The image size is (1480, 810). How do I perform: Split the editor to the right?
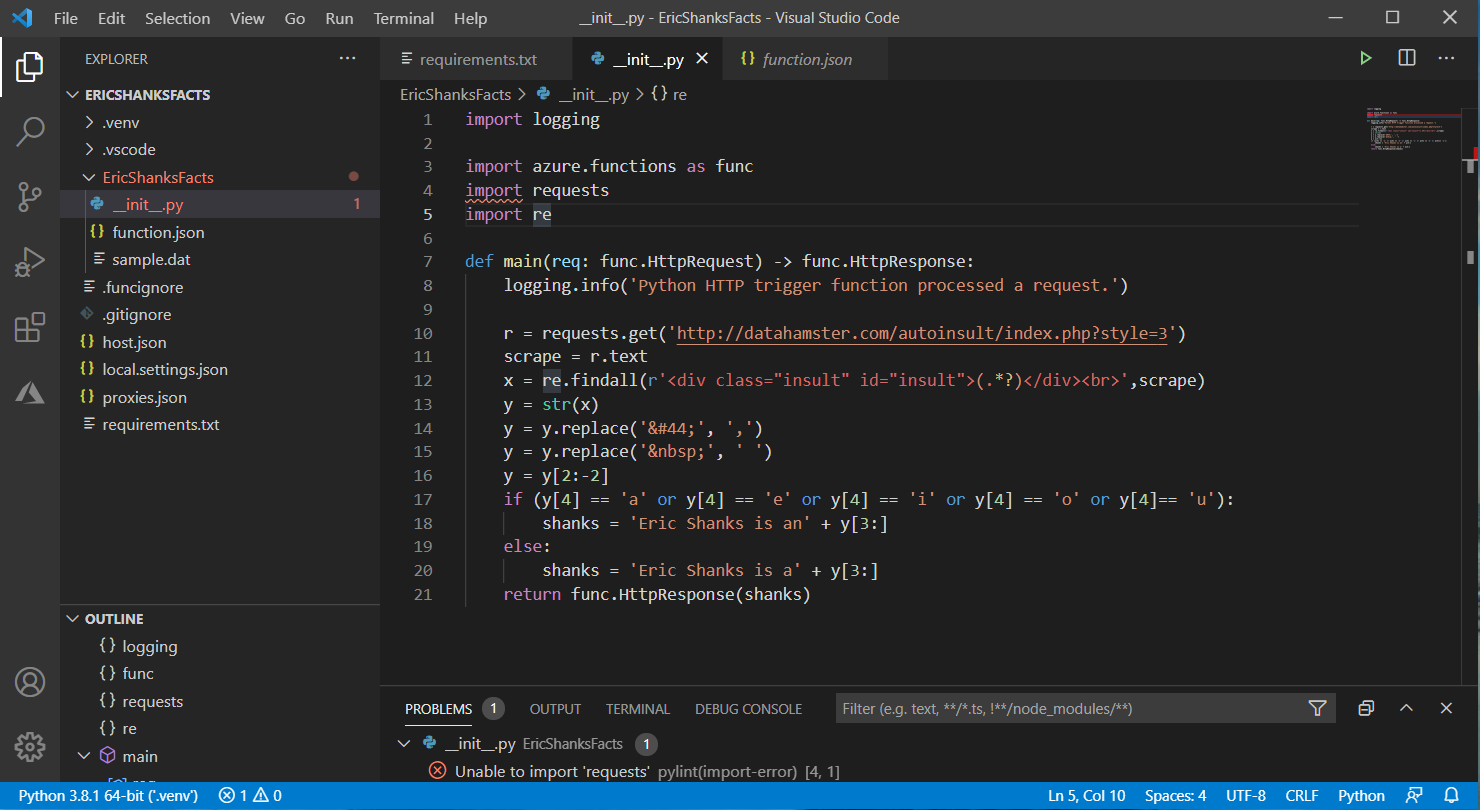pyautogui.click(x=1407, y=59)
